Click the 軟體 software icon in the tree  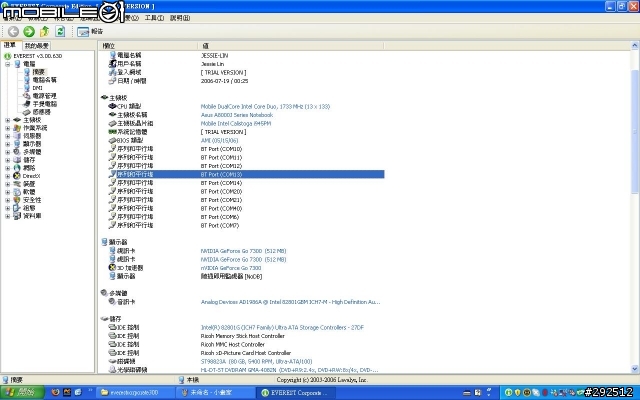tap(17, 192)
